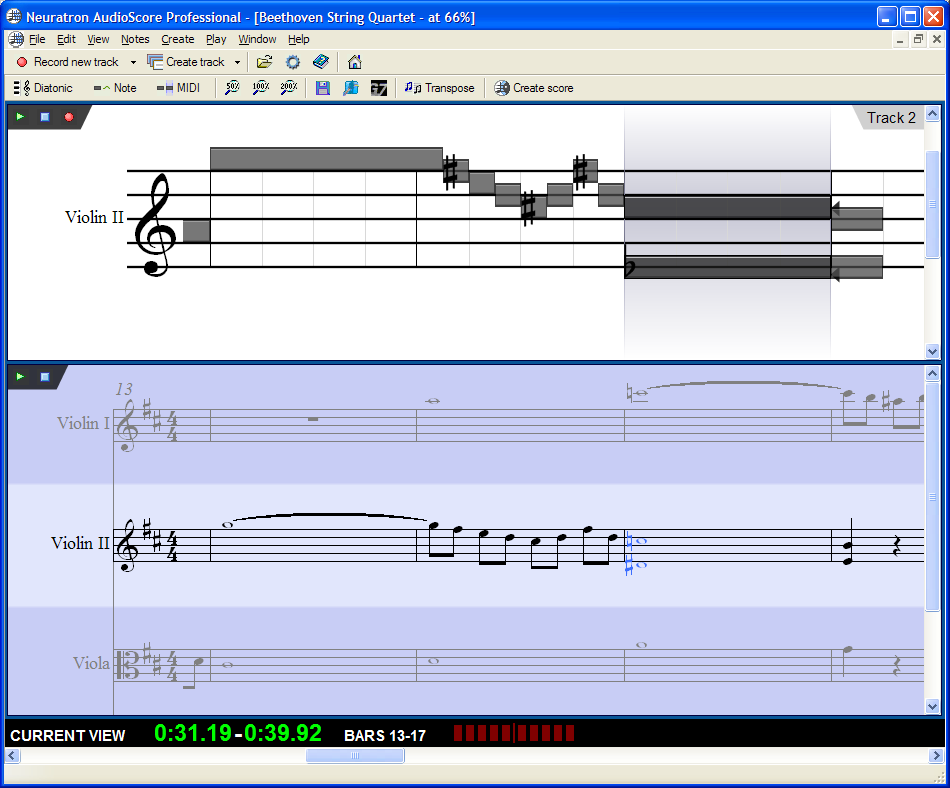Click the save floppy disk icon
The image size is (950, 788).
322,88
